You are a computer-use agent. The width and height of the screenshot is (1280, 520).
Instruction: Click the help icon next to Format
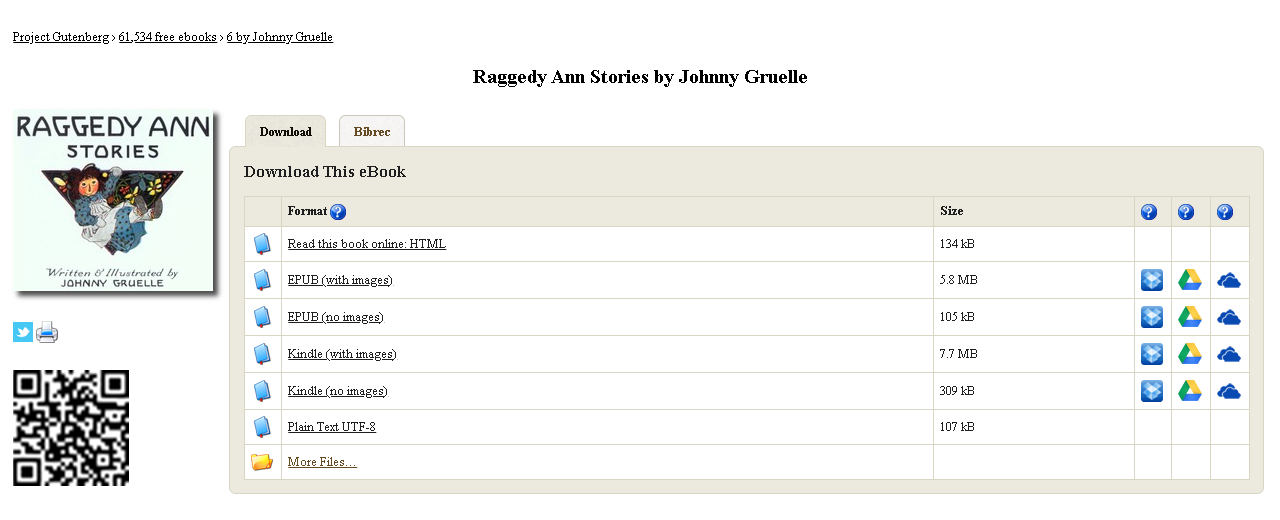pos(338,211)
